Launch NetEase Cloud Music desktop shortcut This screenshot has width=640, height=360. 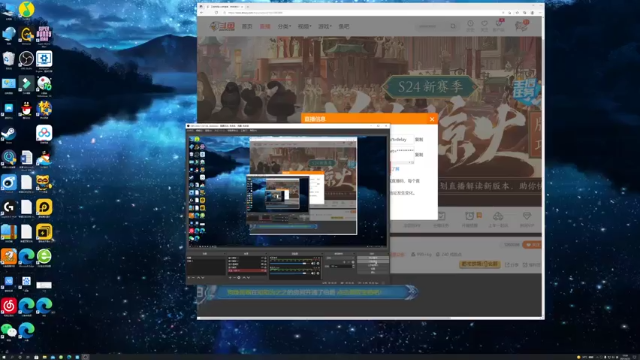pos(9,306)
